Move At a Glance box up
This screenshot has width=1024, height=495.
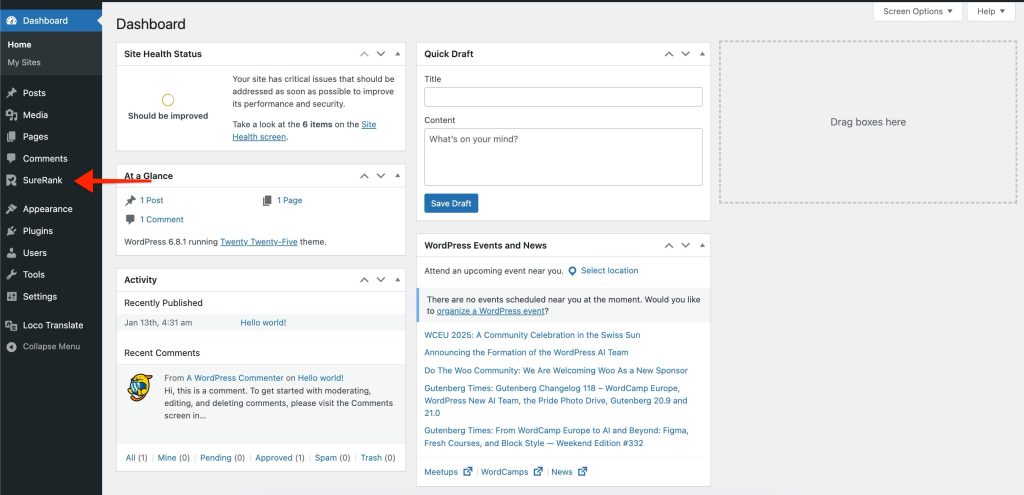364,176
